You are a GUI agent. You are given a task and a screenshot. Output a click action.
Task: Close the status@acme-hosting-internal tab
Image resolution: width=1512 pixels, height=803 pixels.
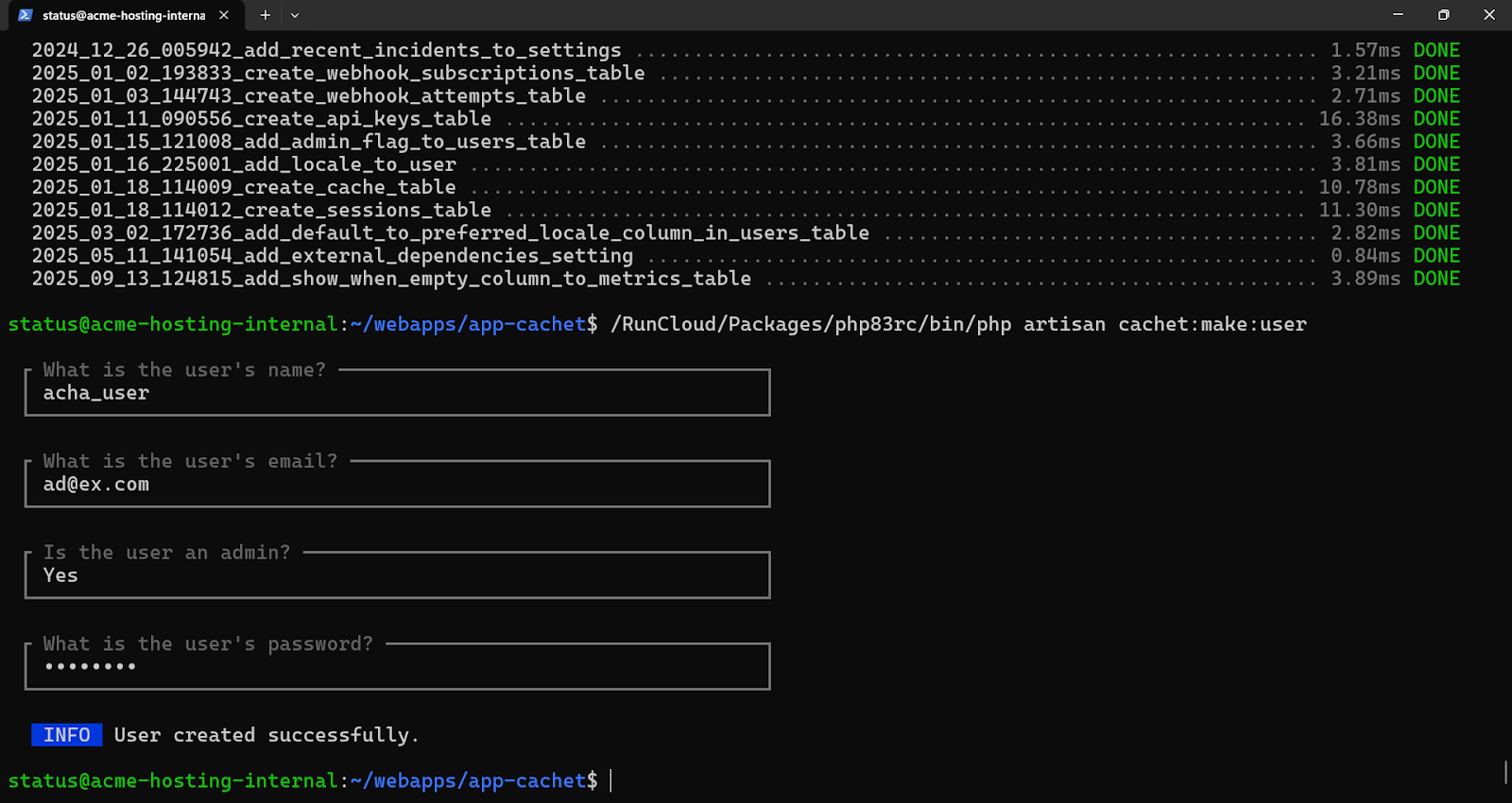pyautogui.click(x=224, y=15)
